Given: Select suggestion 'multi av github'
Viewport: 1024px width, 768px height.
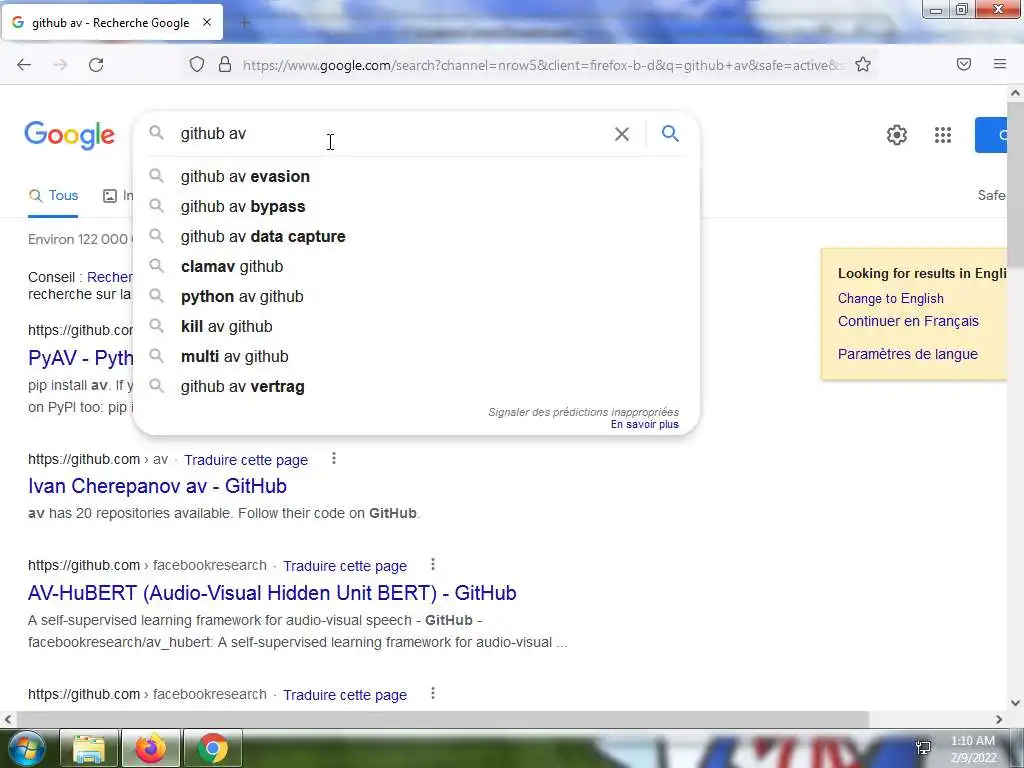Looking at the screenshot, I should [417, 357].
